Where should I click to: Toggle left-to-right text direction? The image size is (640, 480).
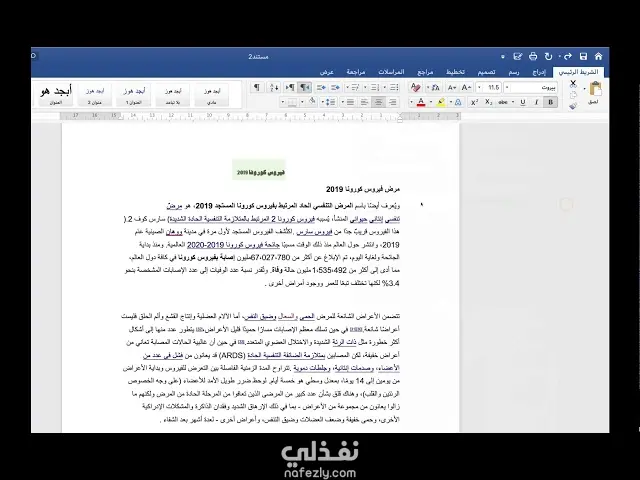(290, 87)
